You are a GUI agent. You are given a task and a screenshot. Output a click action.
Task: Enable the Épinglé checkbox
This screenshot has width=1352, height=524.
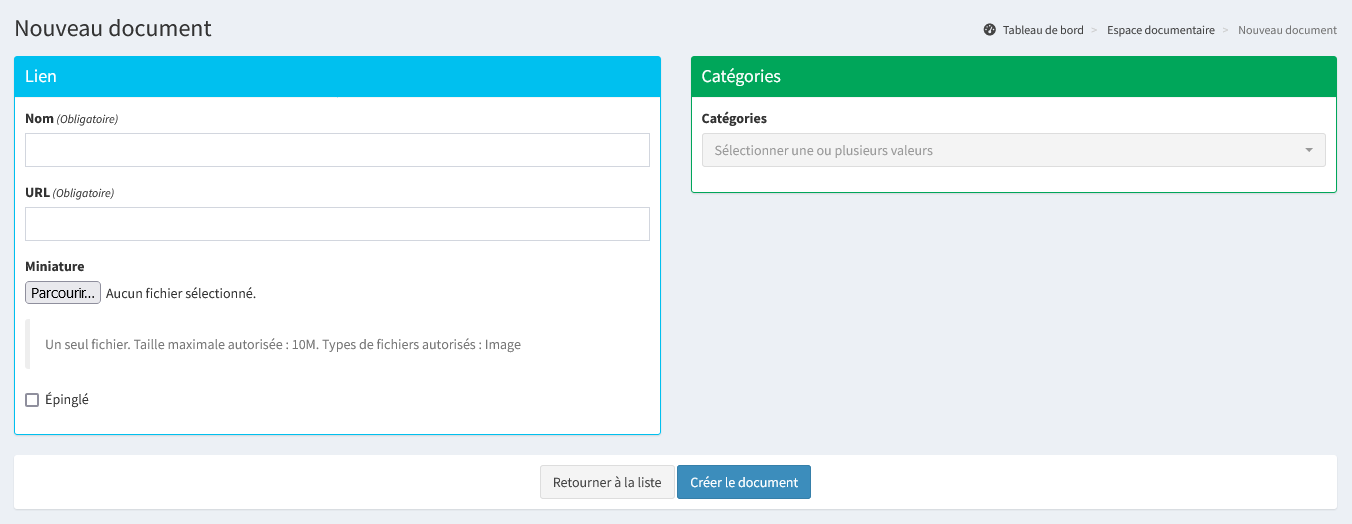[x=32, y=400]
